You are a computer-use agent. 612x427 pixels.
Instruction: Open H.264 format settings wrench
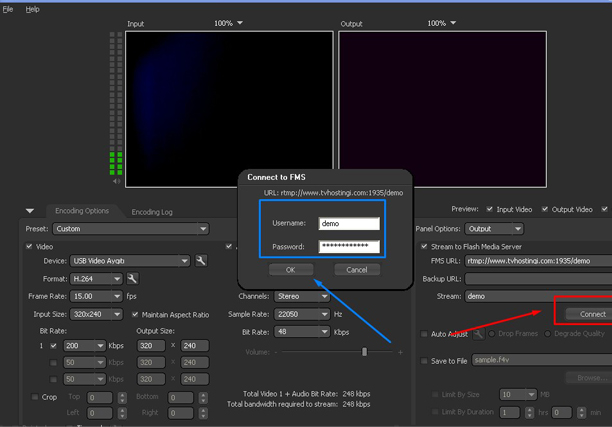click(x=132, y=279)
